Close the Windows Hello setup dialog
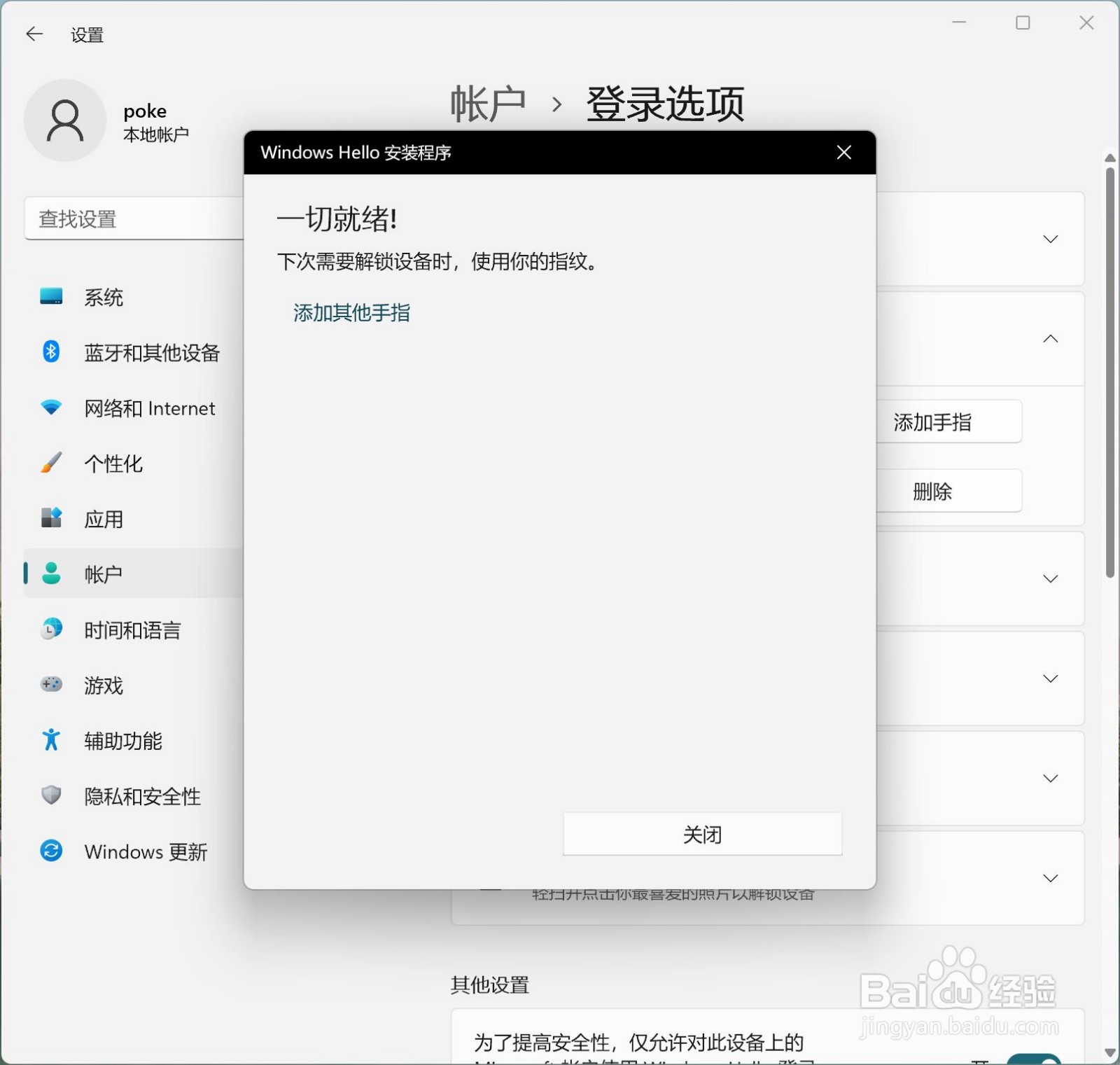The height and width of the screenshot is (1065, 1120). click(844, 152)
